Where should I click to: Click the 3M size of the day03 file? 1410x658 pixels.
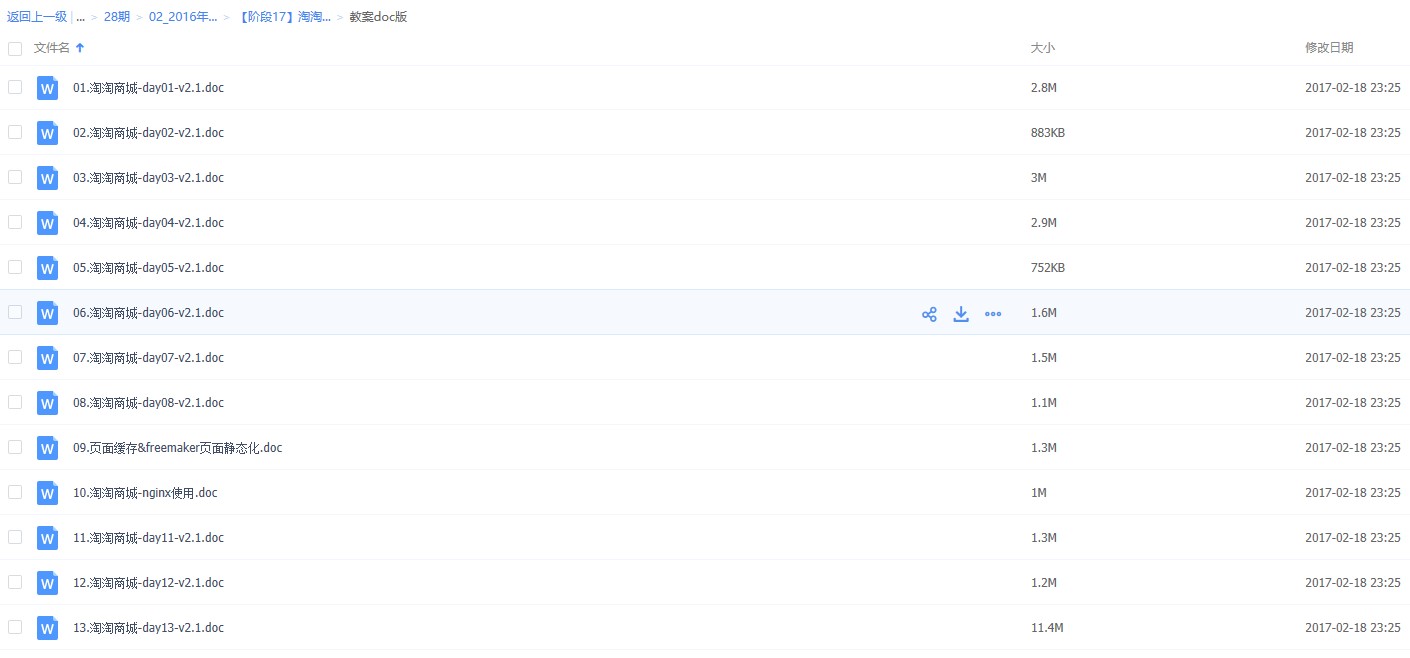pyautogui.click(x=1039, y=178)
